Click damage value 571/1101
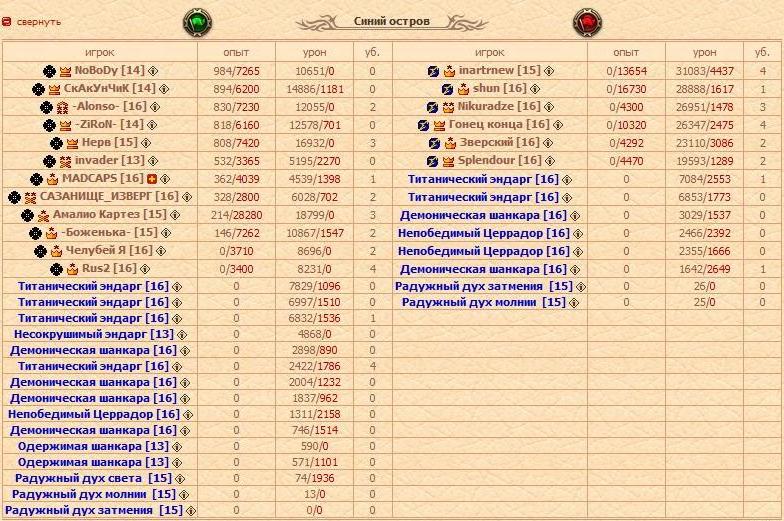The height and width of the screenshot is (521, 784). [314, 462]
